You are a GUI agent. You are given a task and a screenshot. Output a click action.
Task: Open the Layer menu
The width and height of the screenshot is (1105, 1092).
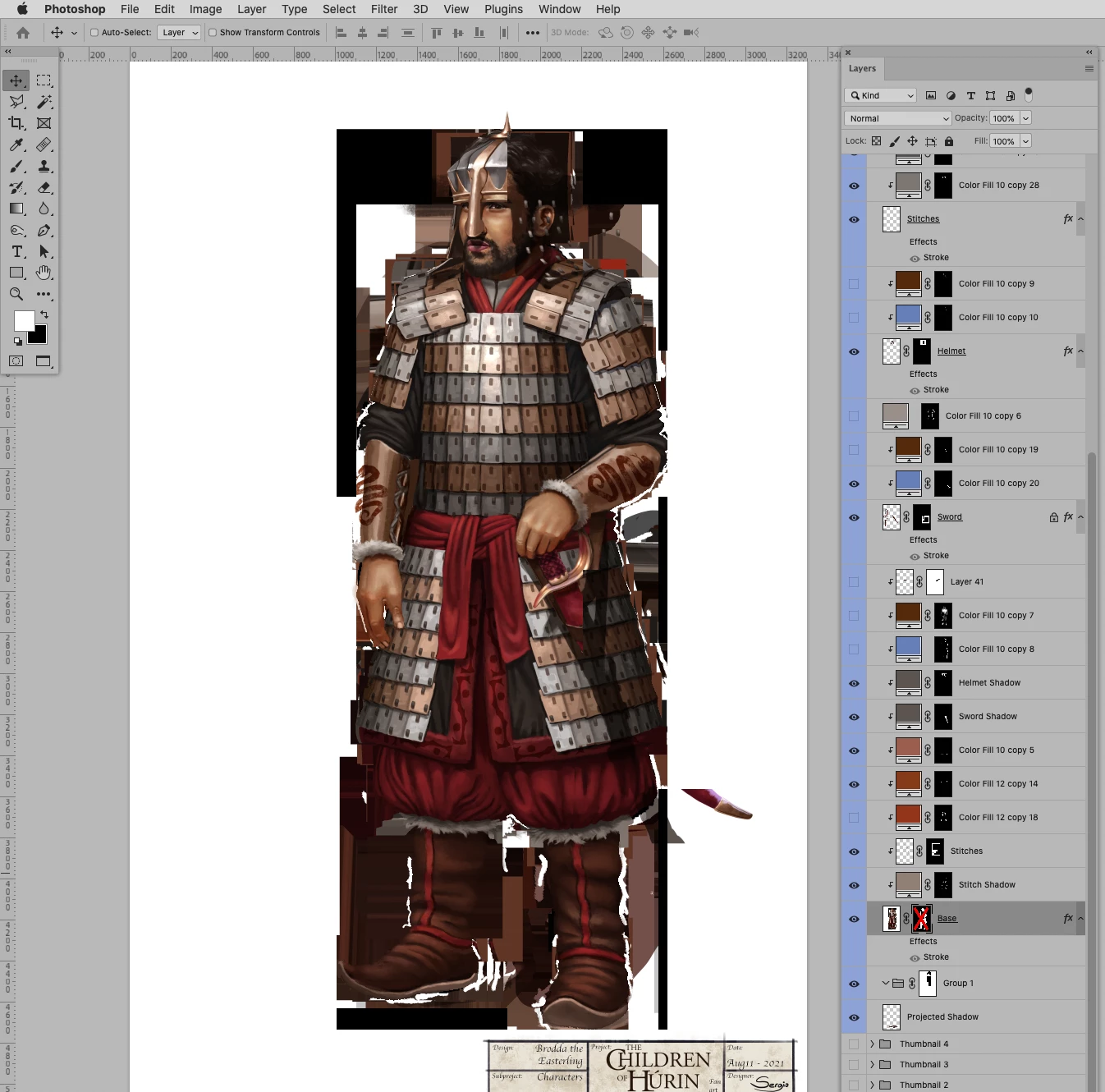pos(252,9)
